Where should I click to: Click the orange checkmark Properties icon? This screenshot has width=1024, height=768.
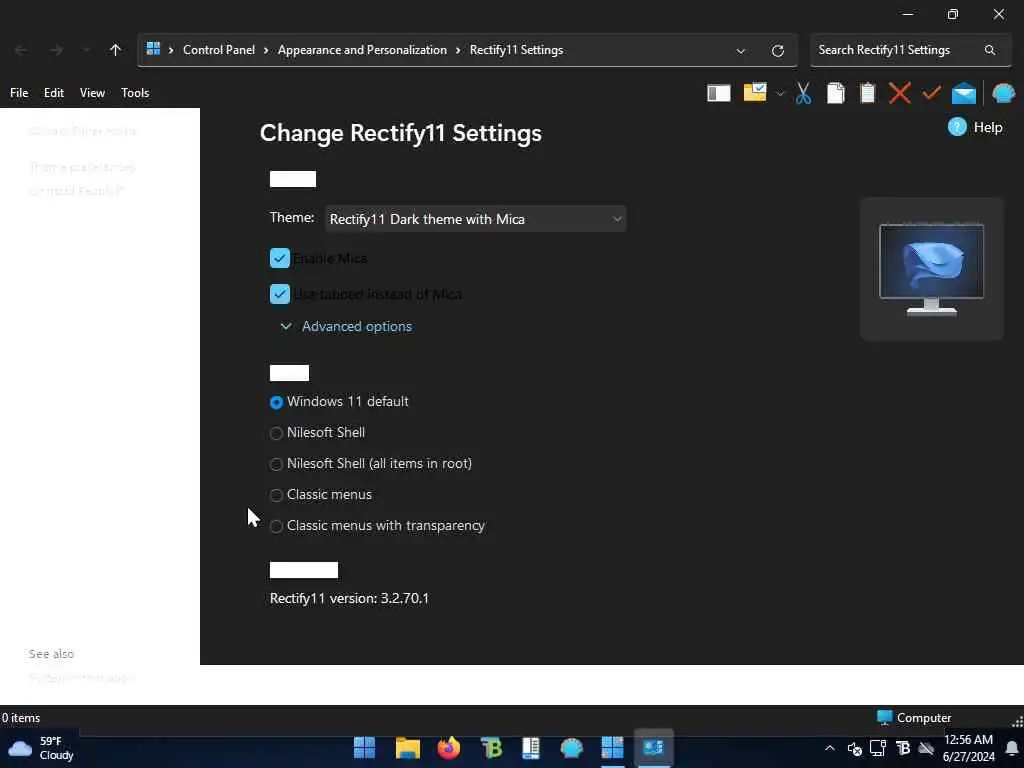pyautogui.click(x=931, y=93)
